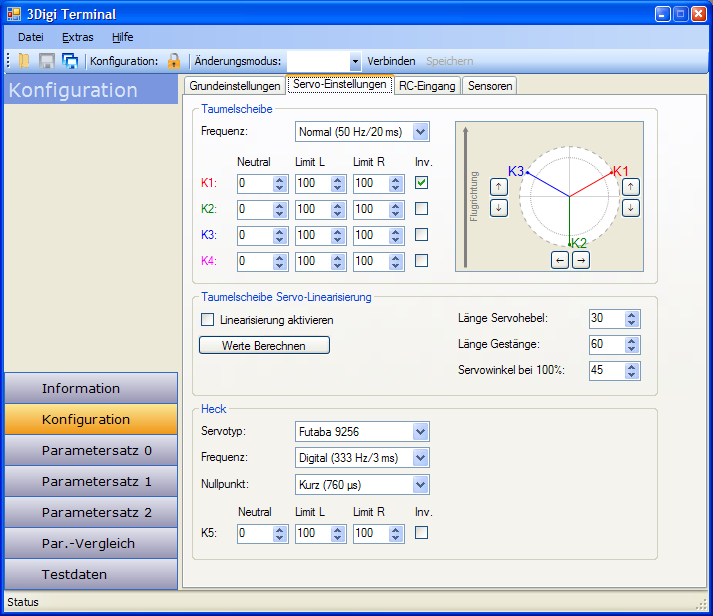713x616 pixels.
Task: Click the K1 spinner for Limit R
Action: (x=396, y=184)
